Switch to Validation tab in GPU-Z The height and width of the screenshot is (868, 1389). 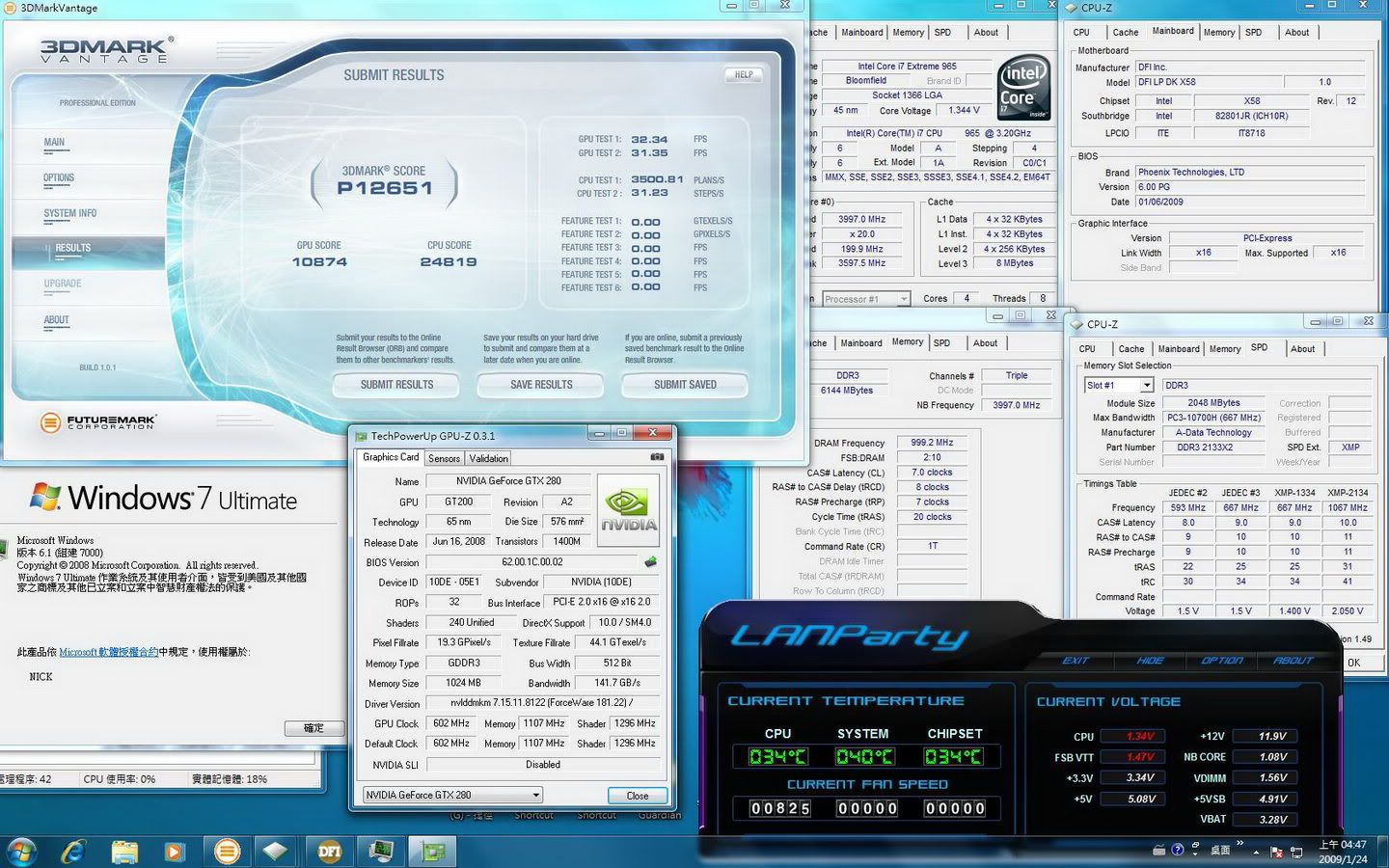click(488, 459)
